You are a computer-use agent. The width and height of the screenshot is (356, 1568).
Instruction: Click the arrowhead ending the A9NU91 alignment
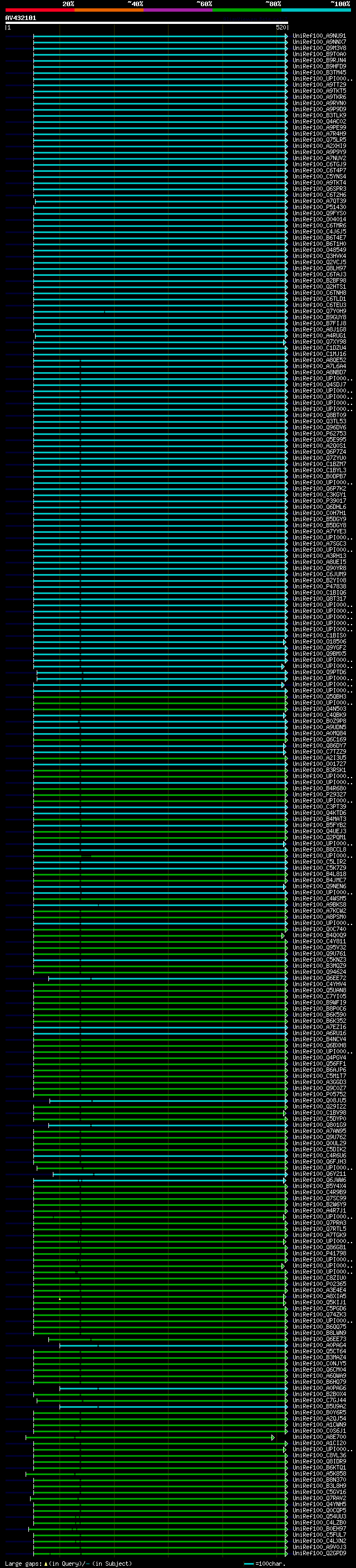286,36
